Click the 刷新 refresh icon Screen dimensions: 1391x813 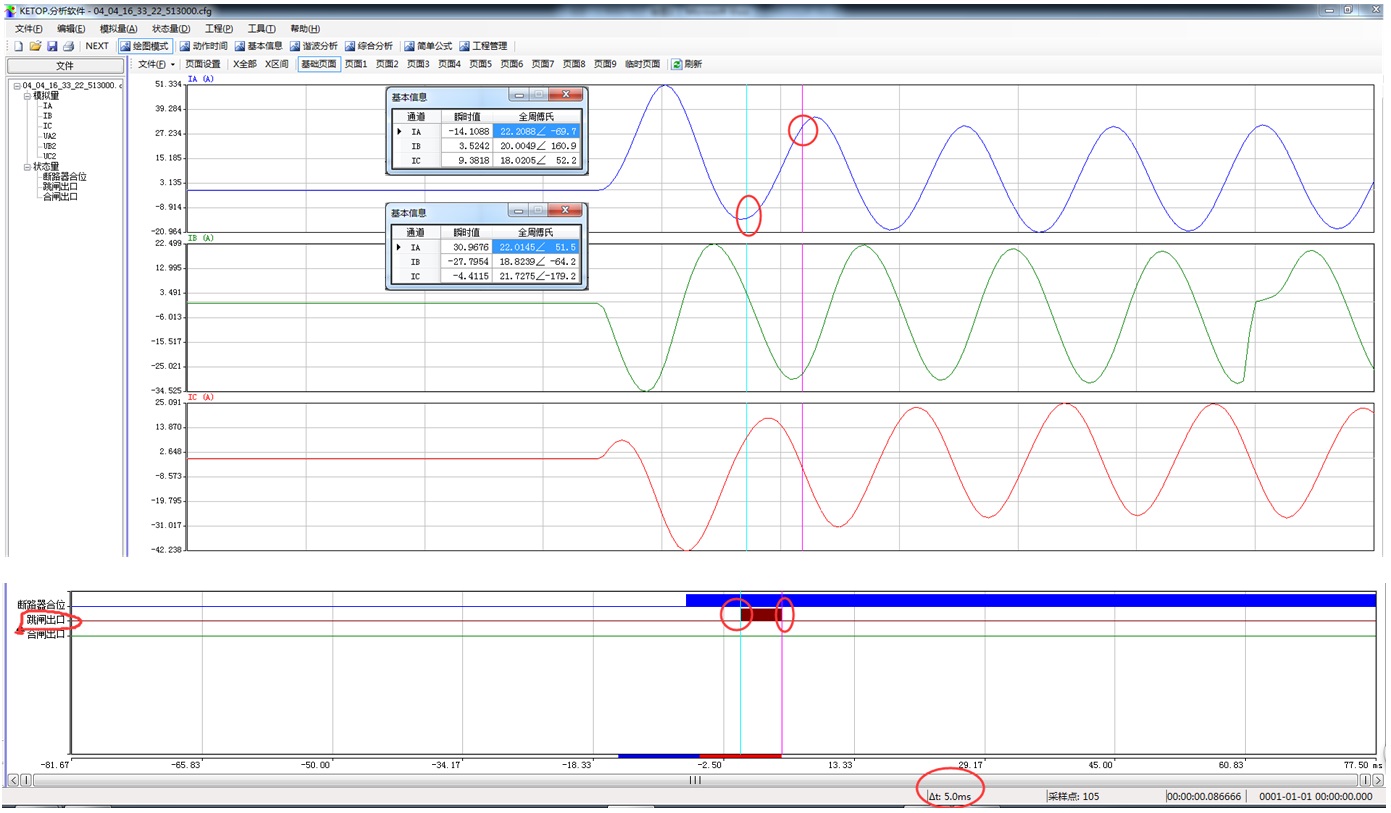tap(677, 64)
